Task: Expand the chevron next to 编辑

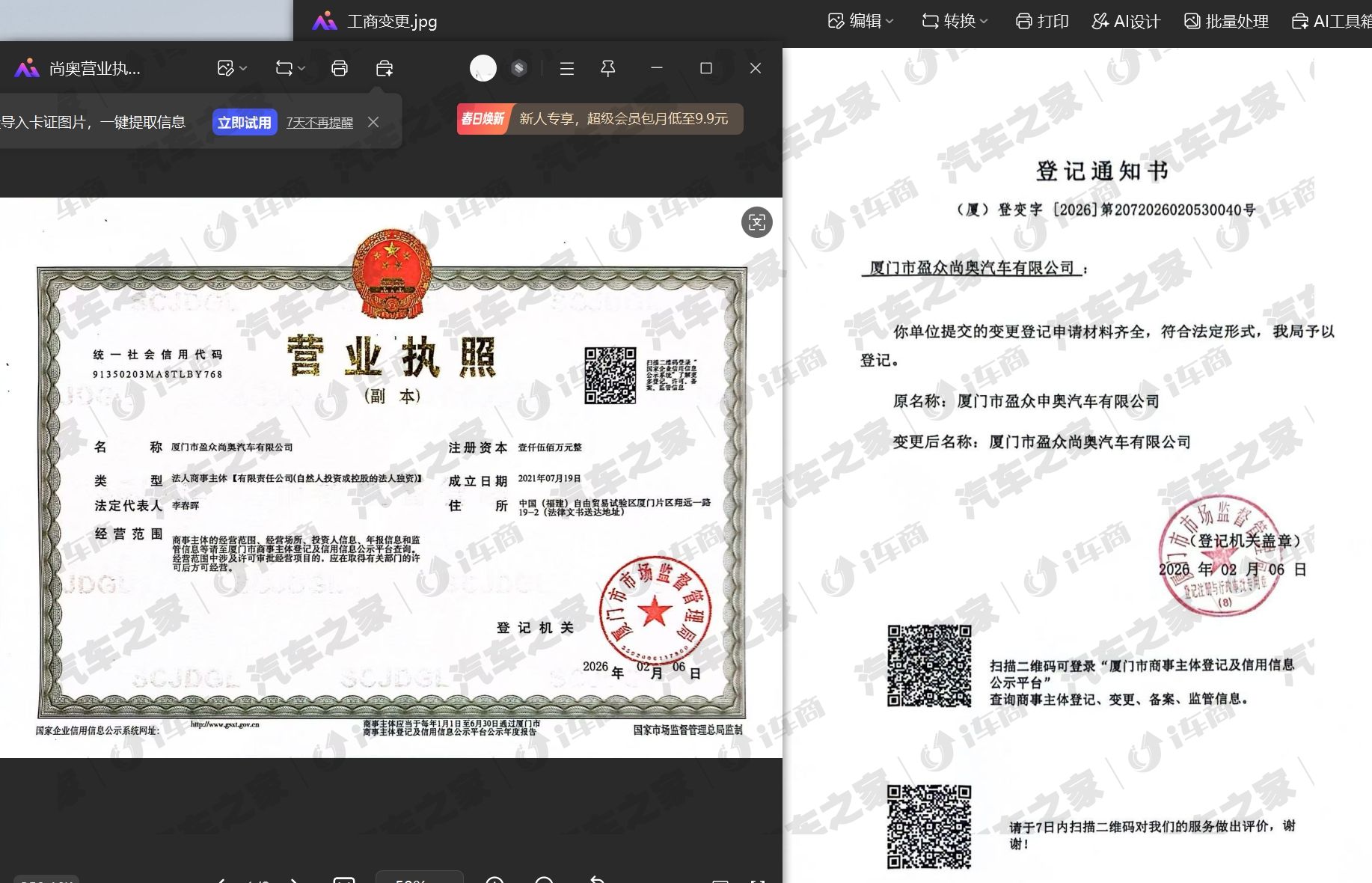Action: tap(889, 22)
